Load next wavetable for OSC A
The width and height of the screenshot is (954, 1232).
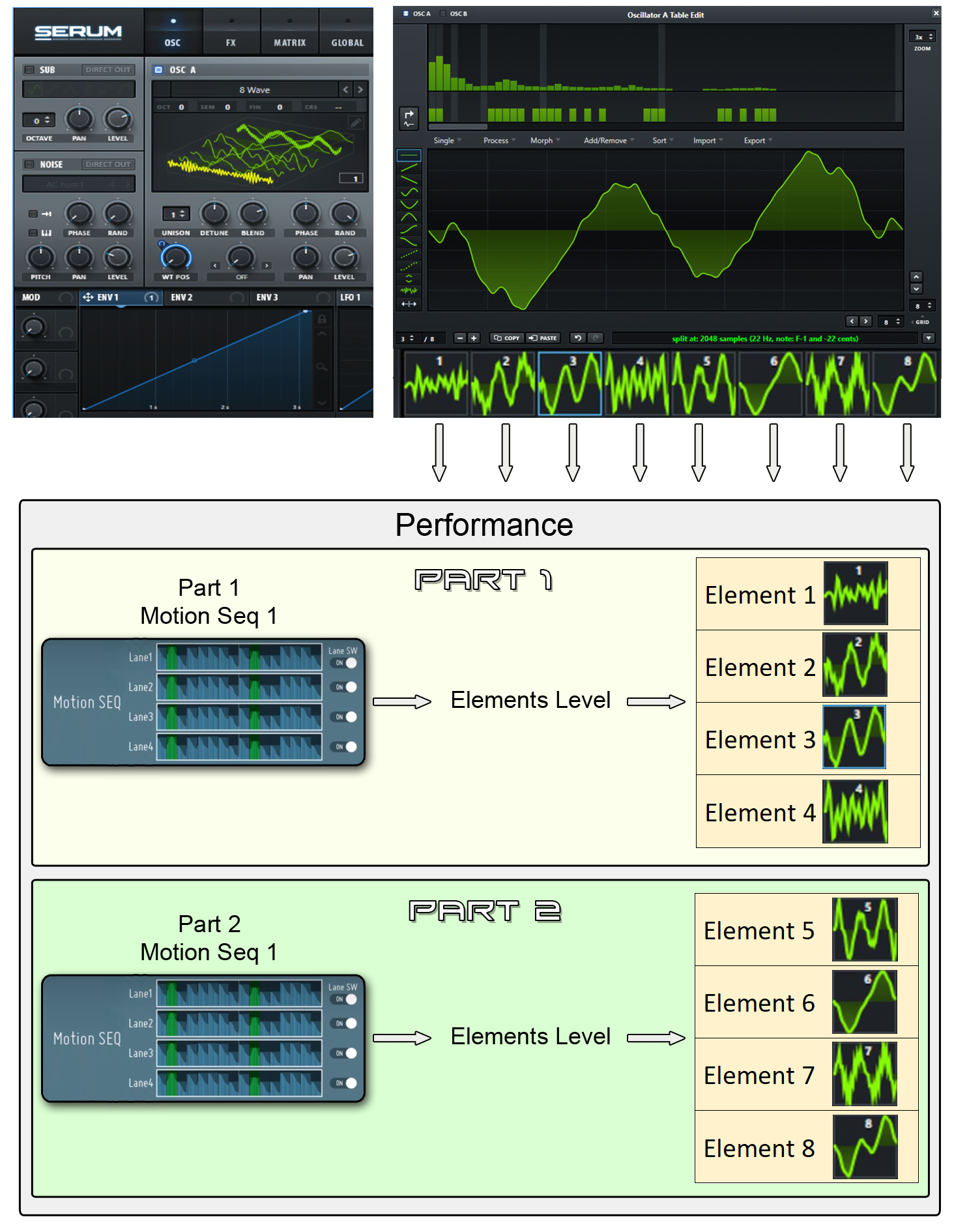click(360, 89)
